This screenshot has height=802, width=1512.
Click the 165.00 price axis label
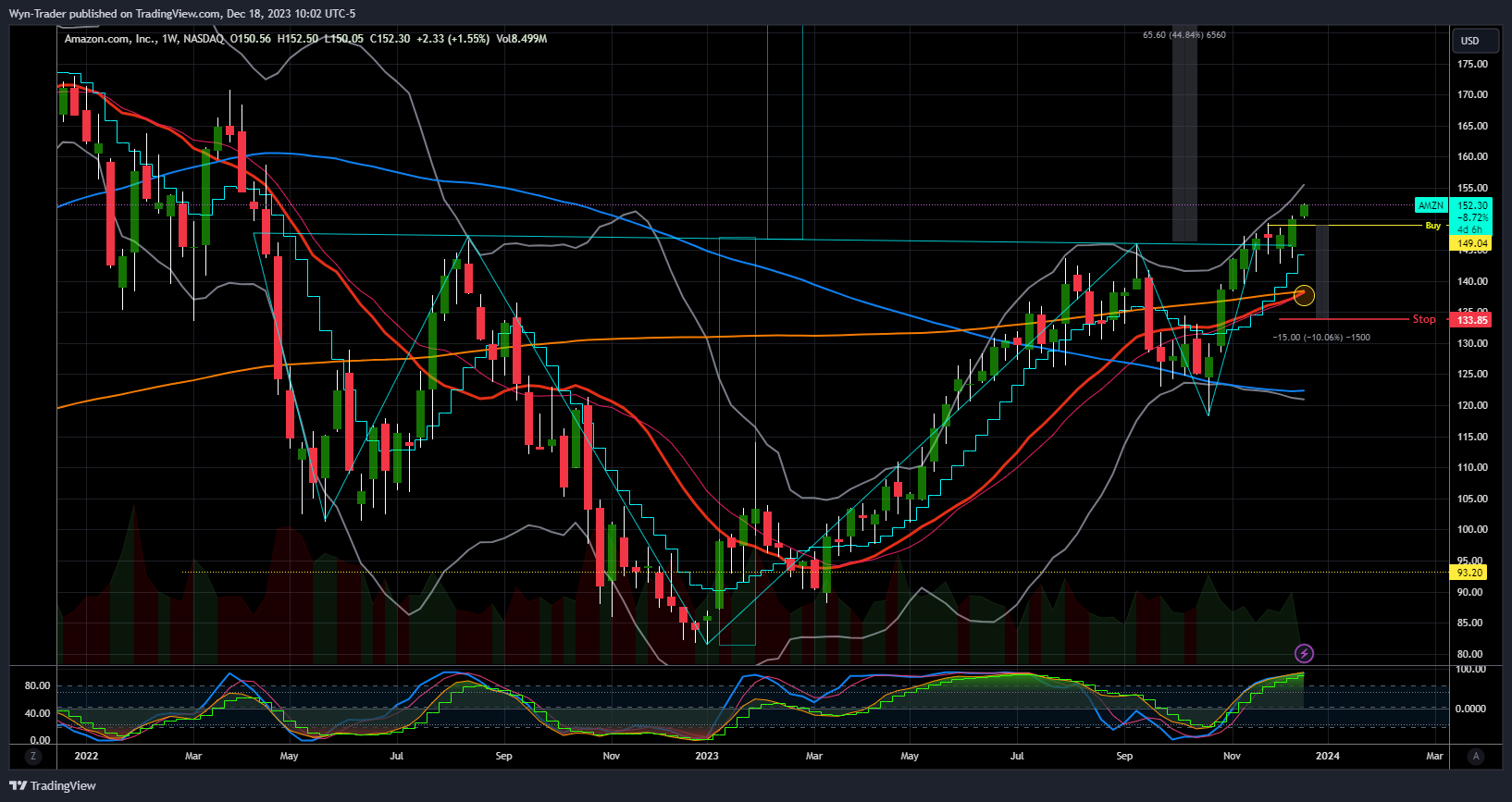pos(1472,126)
